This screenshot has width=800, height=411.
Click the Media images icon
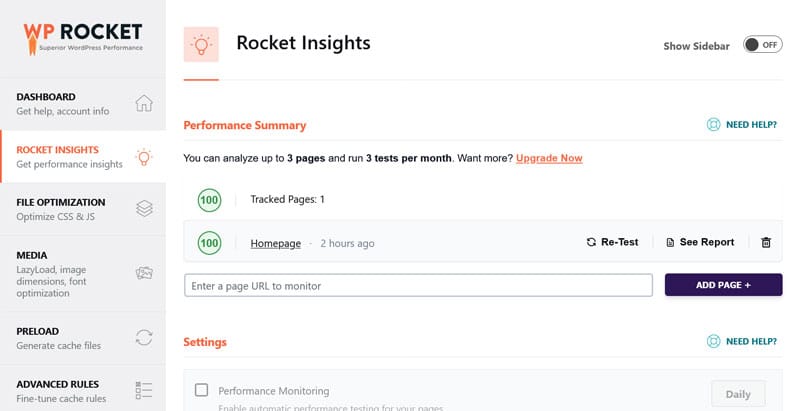144,272
